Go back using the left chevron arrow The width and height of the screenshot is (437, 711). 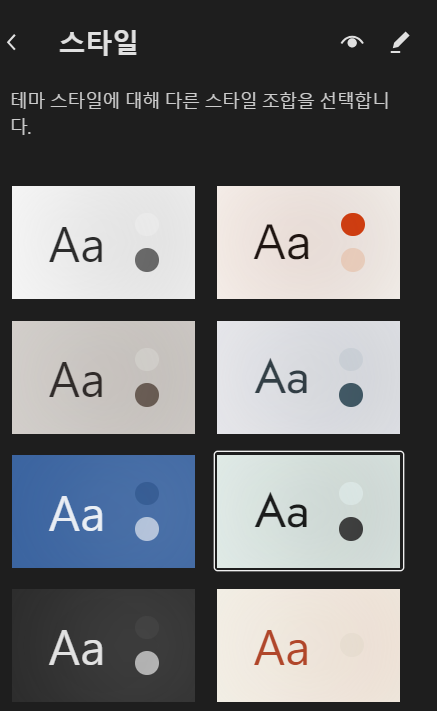[x=12, y=43]
